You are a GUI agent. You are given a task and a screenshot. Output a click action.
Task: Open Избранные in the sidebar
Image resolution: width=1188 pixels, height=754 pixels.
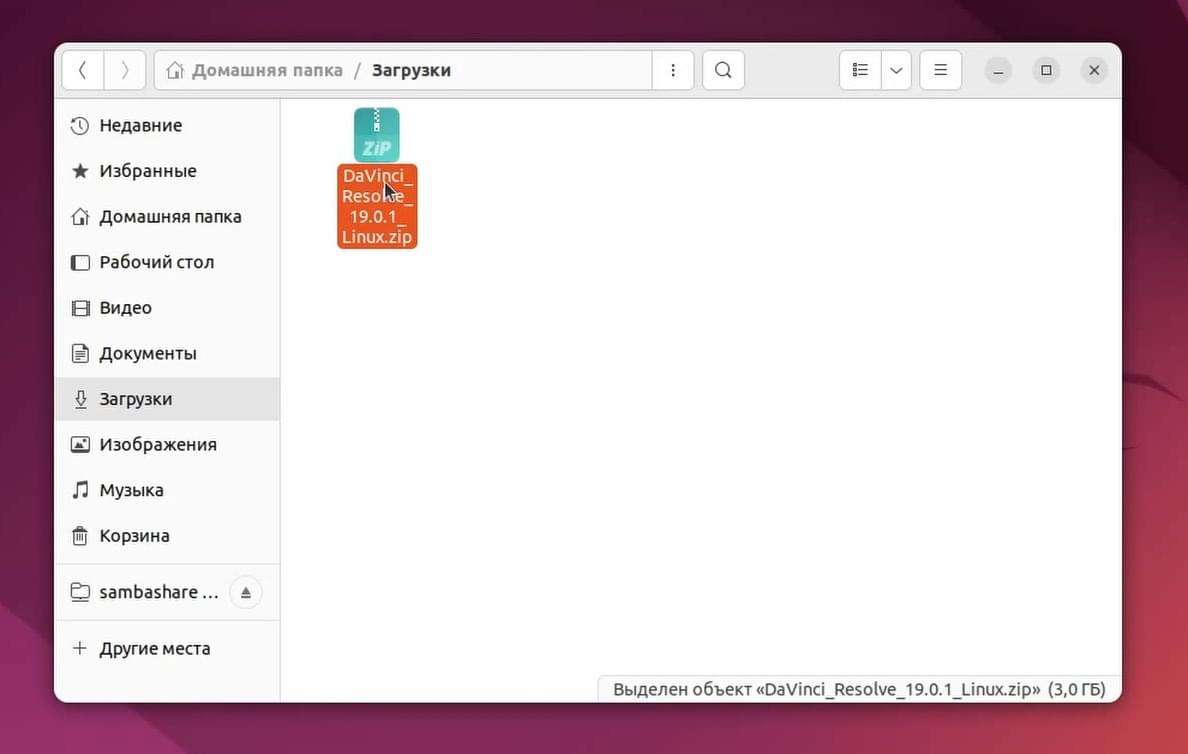pos(167,171)
